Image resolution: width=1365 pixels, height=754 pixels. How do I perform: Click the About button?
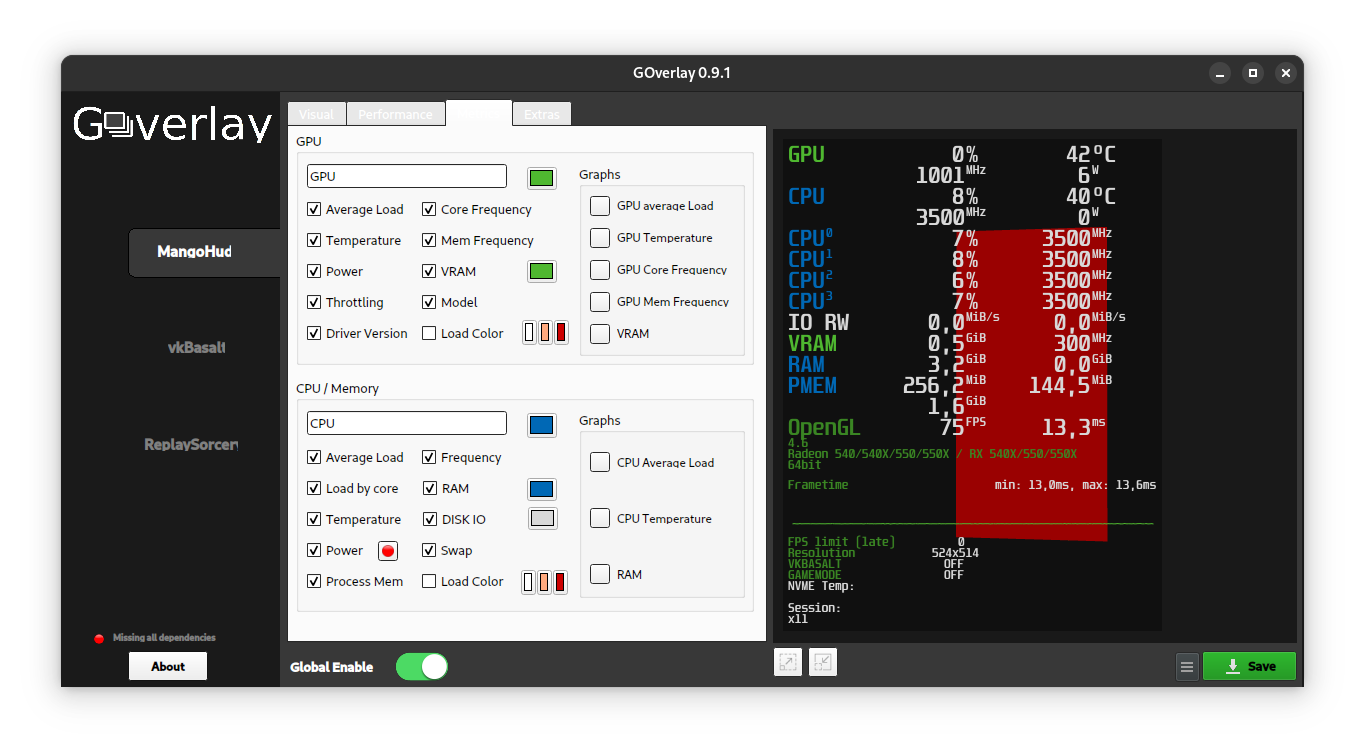click(x=168, y=666)
